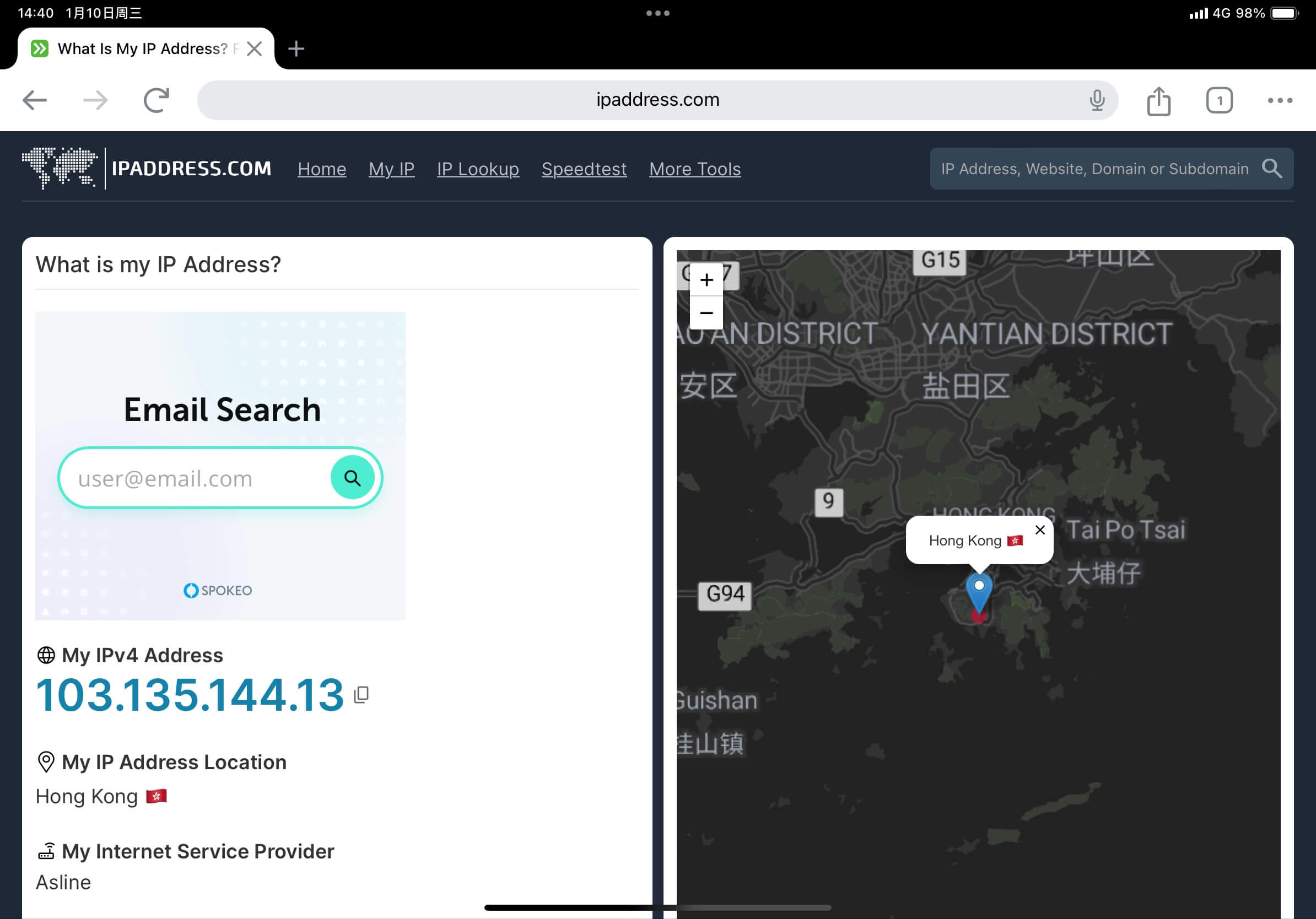Viewport: 1316px width, 919px height.
Task: Click the My IP Address Location heading
Action: 174,762
